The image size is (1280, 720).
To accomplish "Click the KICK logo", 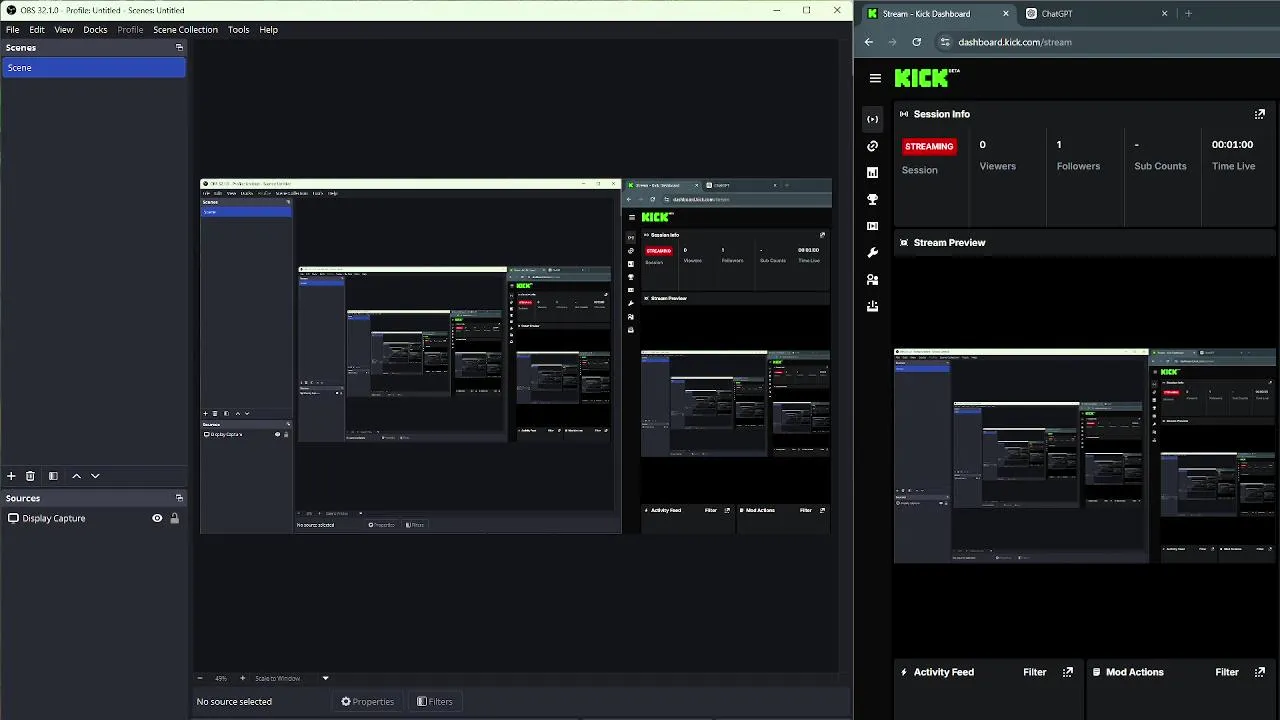I will click(x=921, y=78).
